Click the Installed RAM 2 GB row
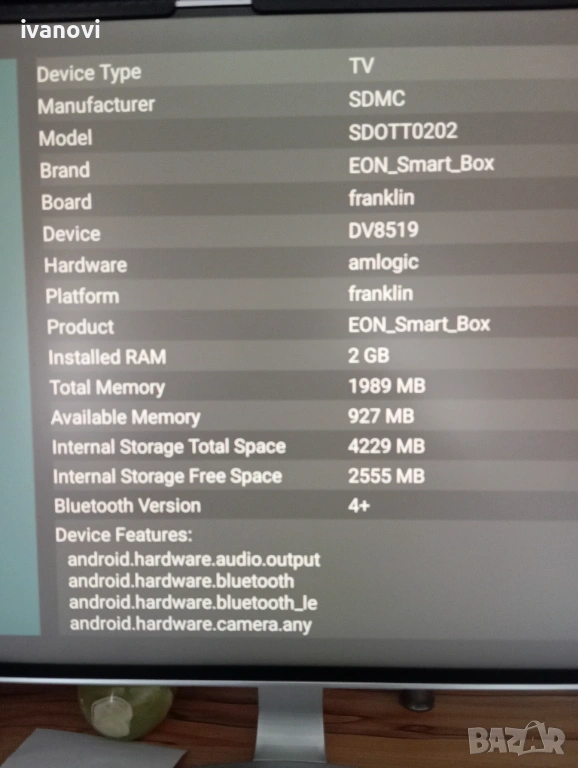The width and height of the screenshot is (578, 768). coord(313,356)
